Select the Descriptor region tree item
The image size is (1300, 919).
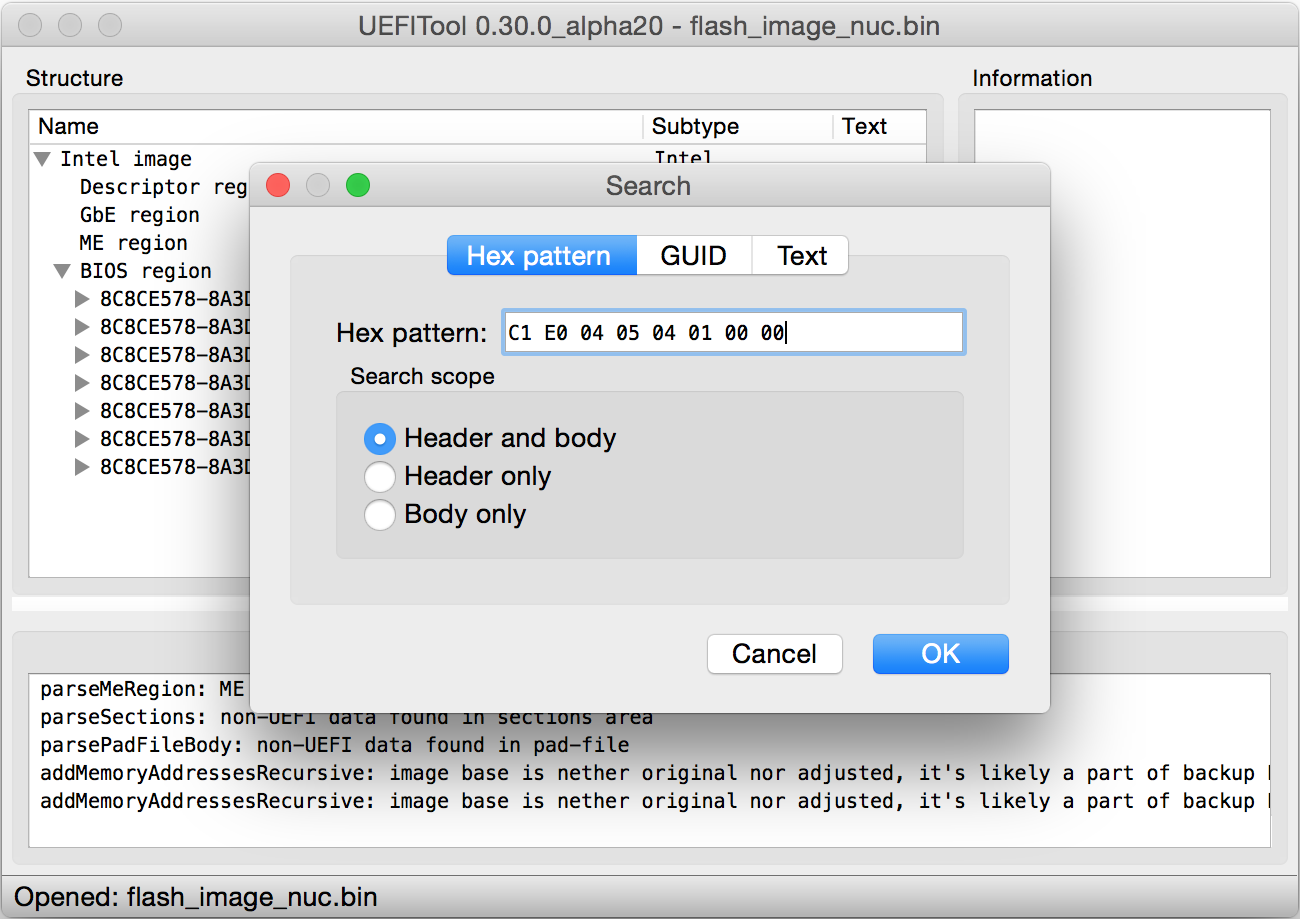pos(163,187)
